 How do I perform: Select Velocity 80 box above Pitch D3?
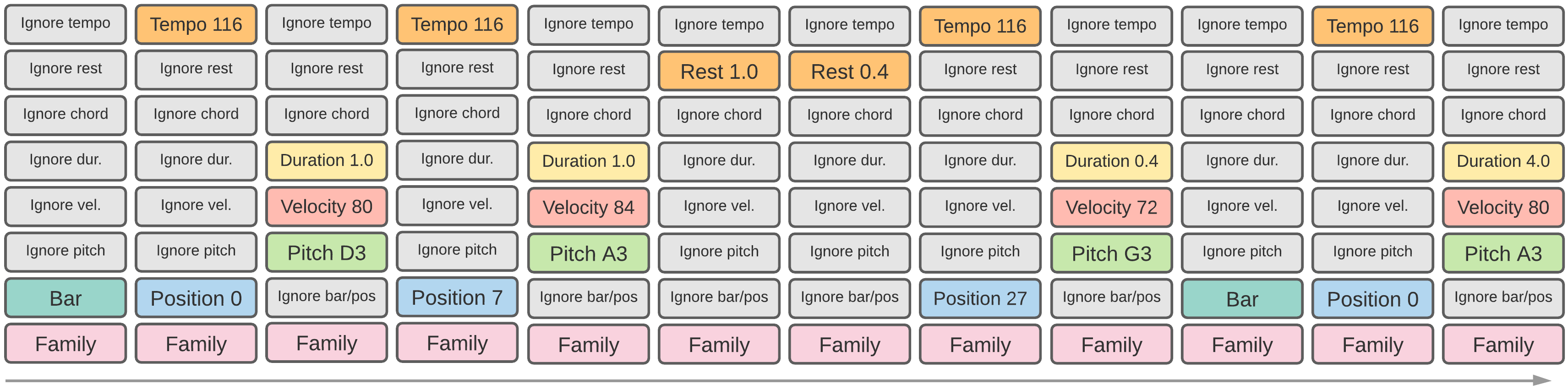click(326, 207)
